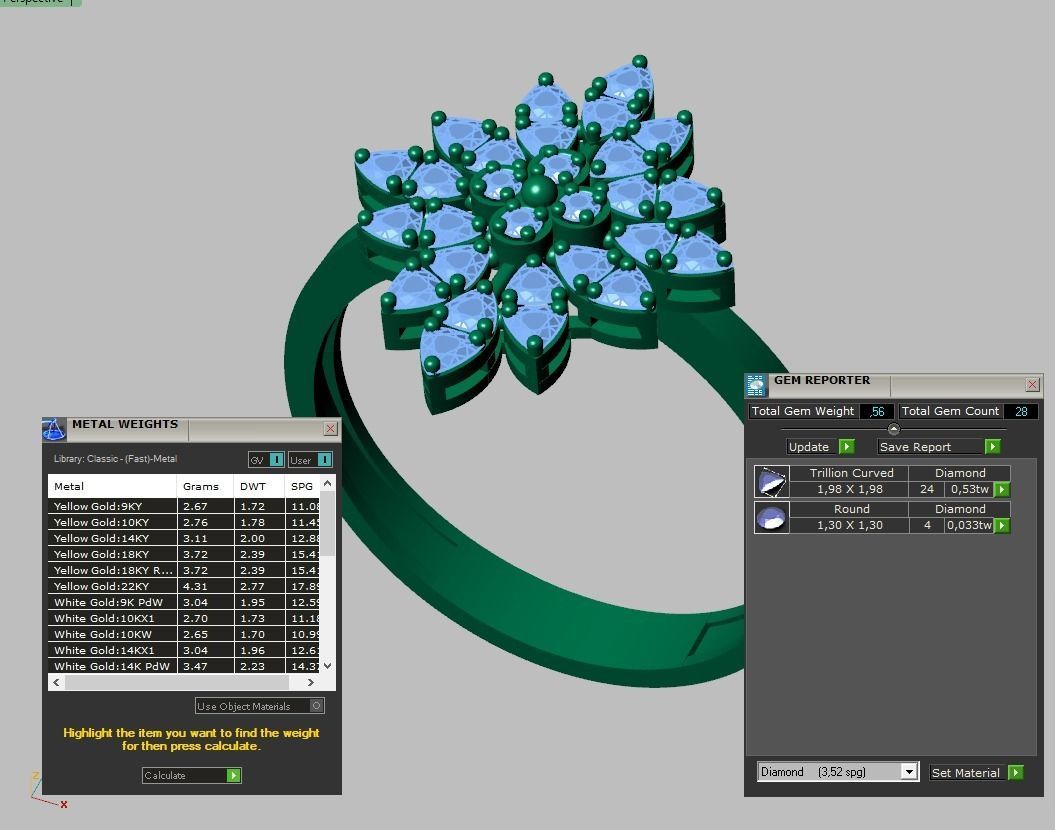Click the Total Gem Count value field
1055x830 pixels.
[1021, 412]
